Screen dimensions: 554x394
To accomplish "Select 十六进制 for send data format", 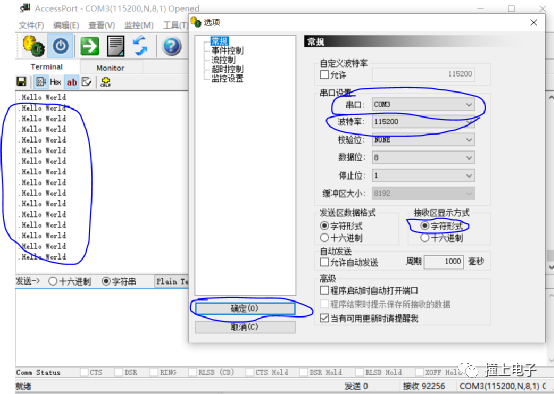I will pyautogui.click(x=324, y=237).
